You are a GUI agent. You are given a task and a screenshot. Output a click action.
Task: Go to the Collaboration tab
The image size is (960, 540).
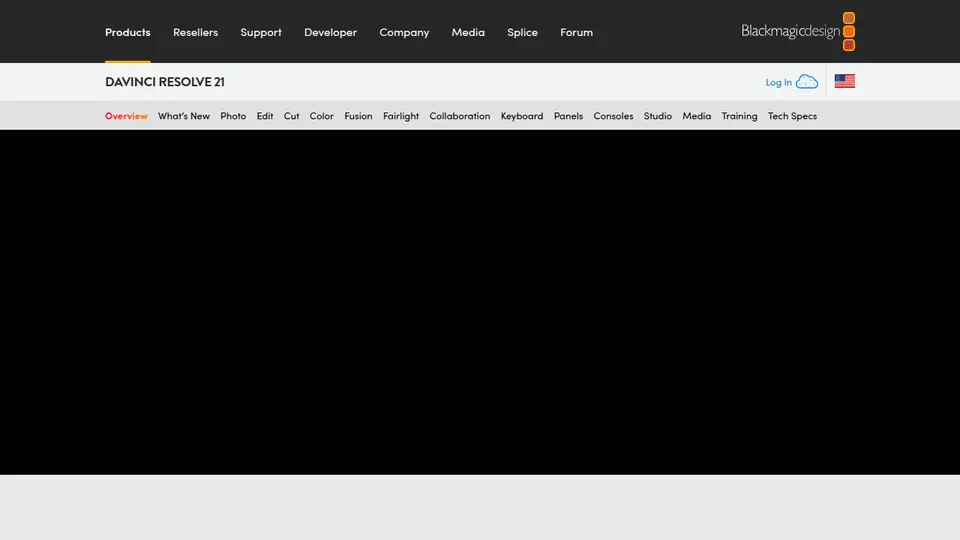[460, 116]
